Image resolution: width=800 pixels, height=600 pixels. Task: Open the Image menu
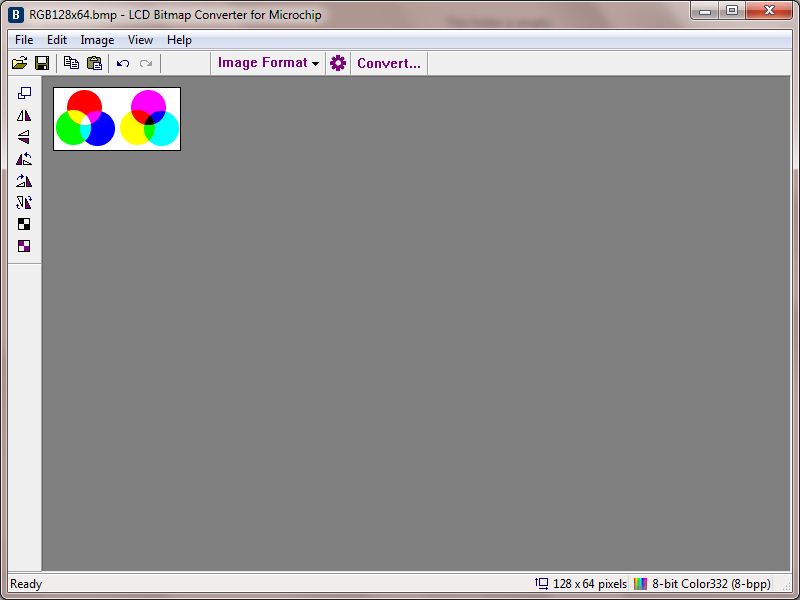[97, 40]
